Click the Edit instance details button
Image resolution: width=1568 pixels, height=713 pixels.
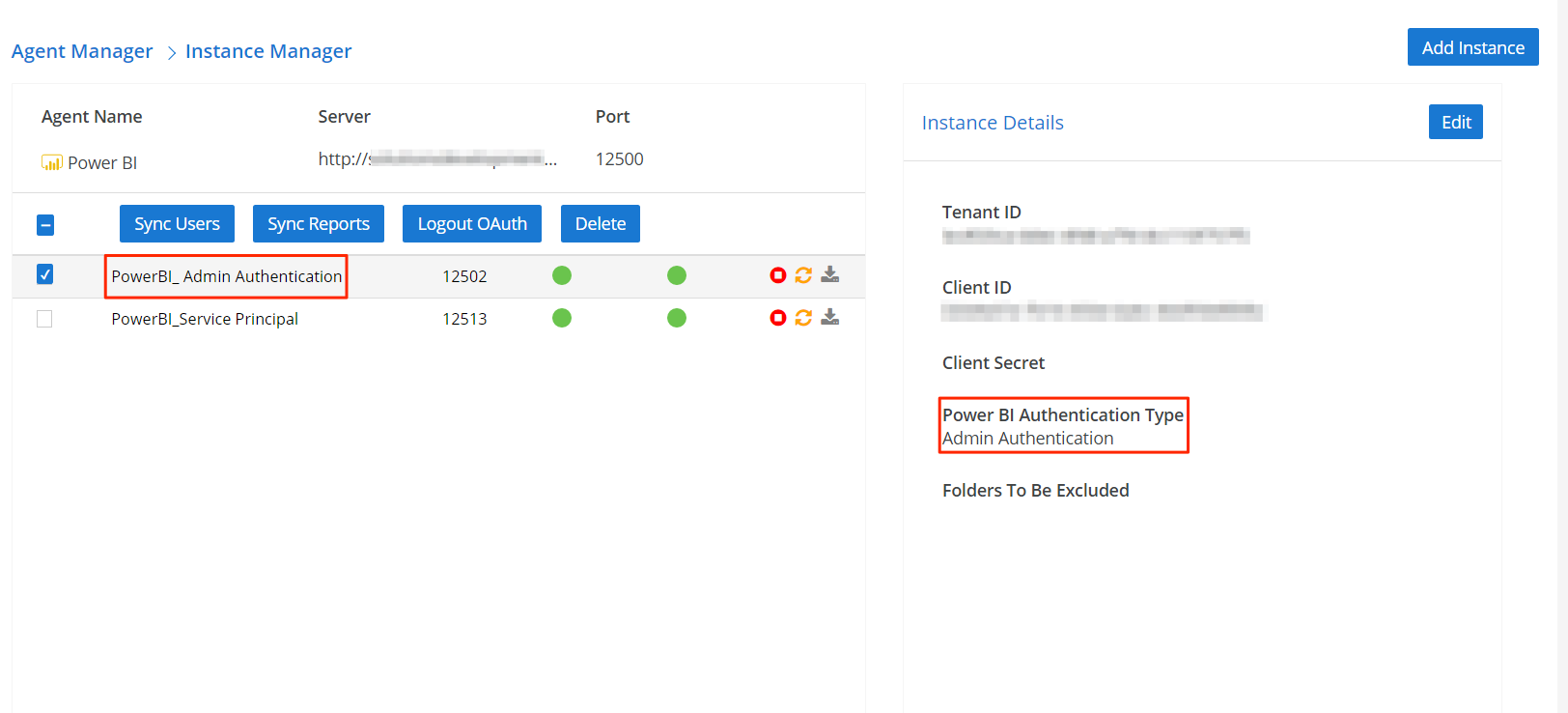pos(1456,122)
